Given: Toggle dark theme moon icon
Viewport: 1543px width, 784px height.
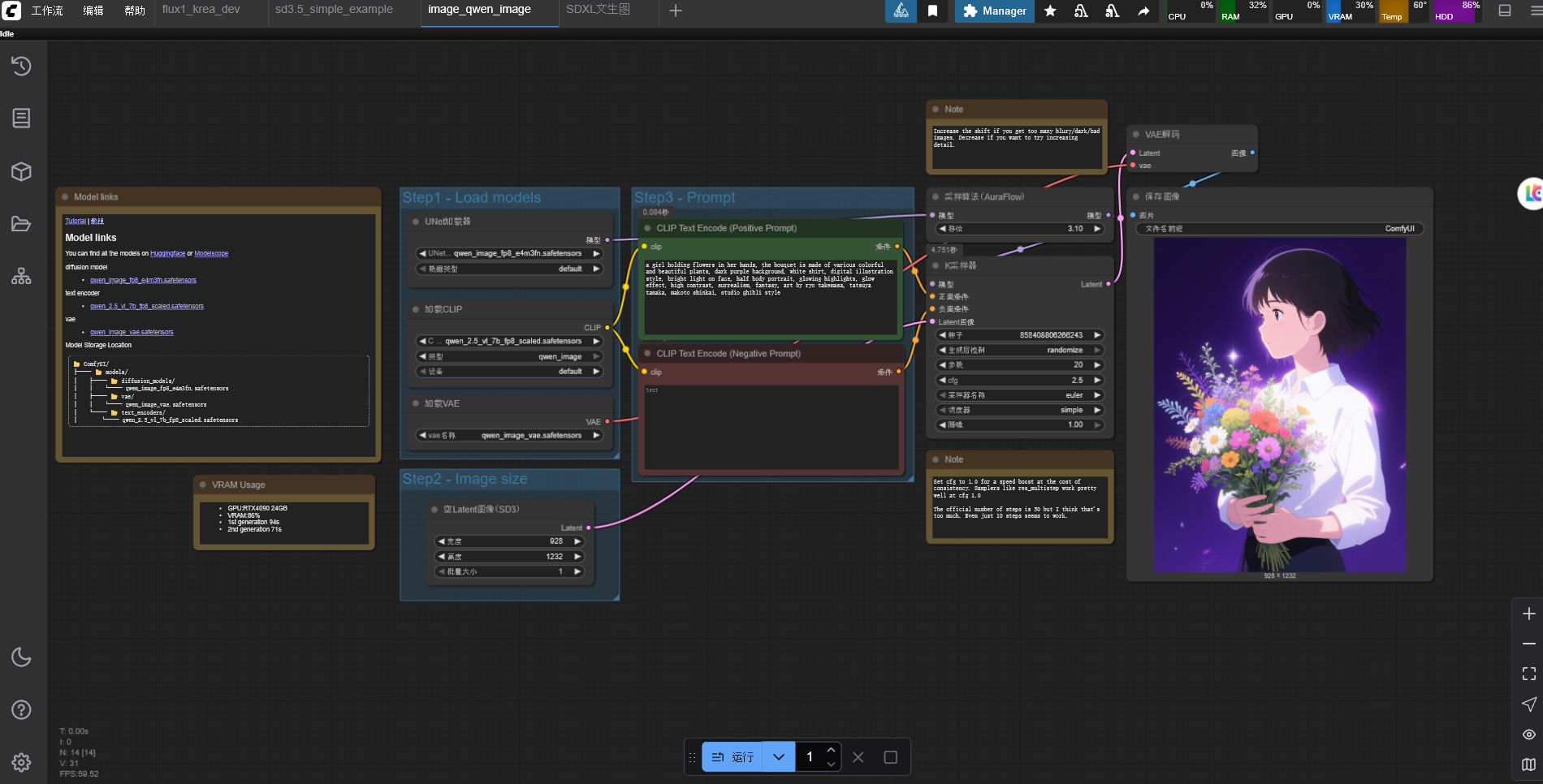Looking at the screenshot, I should (x=21, y=657).
